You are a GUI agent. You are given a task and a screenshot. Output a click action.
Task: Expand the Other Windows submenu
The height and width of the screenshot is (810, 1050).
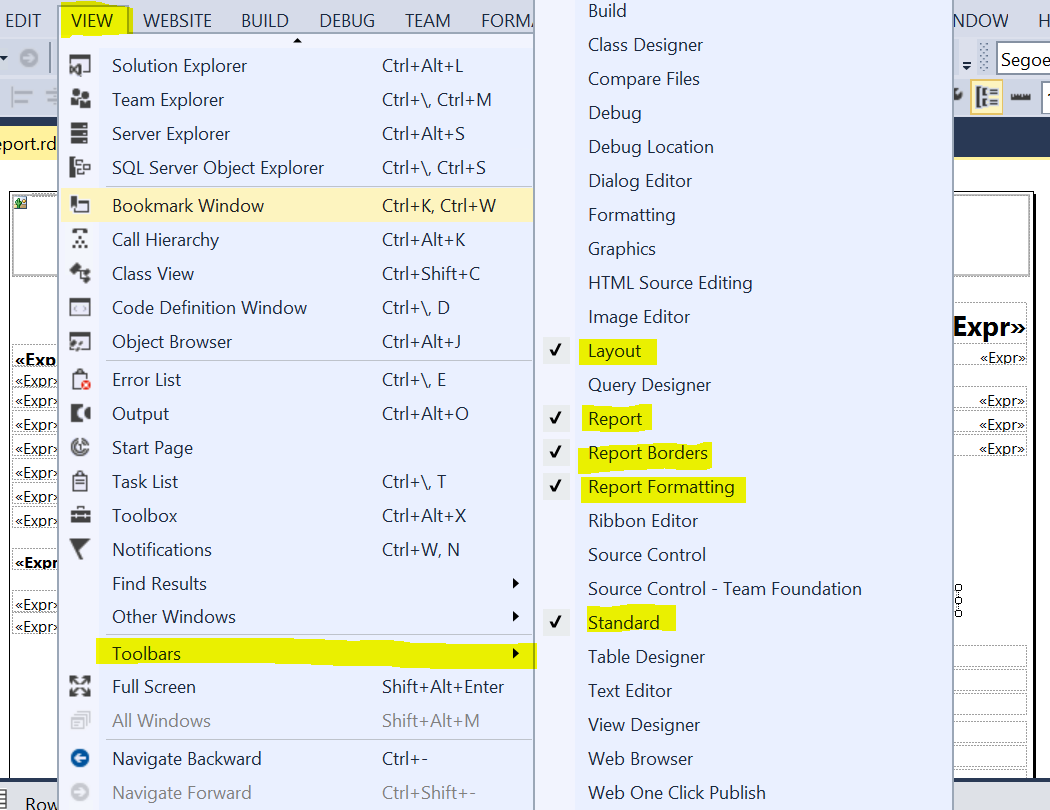pyautogui.click(x=173, y=617)
